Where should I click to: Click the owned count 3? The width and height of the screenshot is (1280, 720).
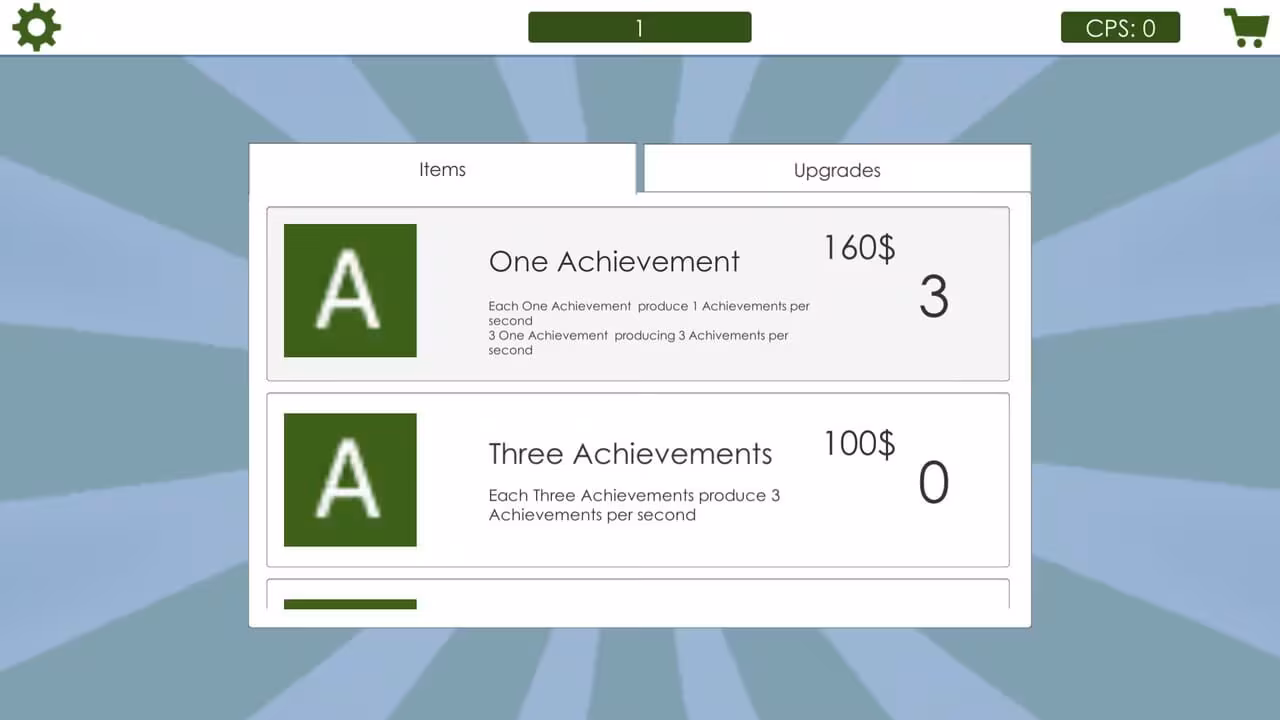[x=933, y=297]
